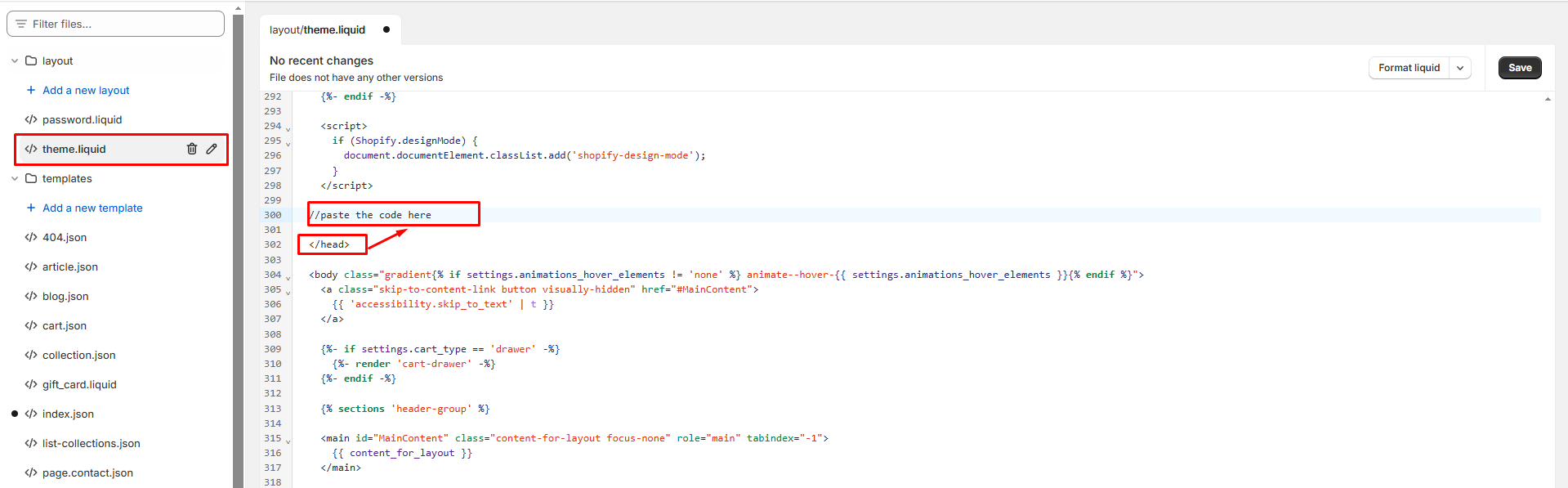Open the gift_card.liquid template
This screenshot has height=488, width=1568.
pos(79,384)
